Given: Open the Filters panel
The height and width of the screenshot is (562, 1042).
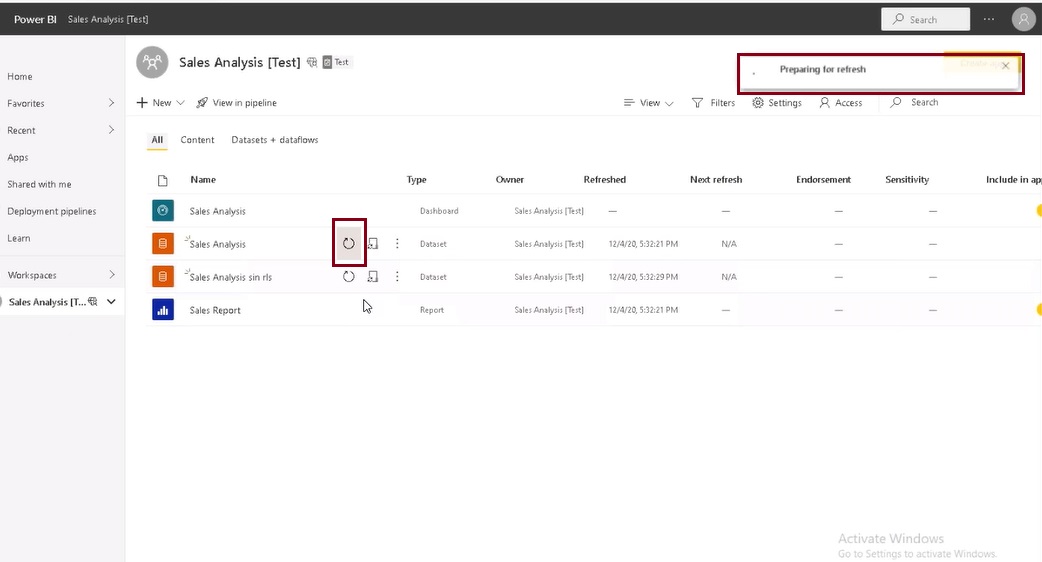Looking at the screenshot, I should click(x=714, y=103).
